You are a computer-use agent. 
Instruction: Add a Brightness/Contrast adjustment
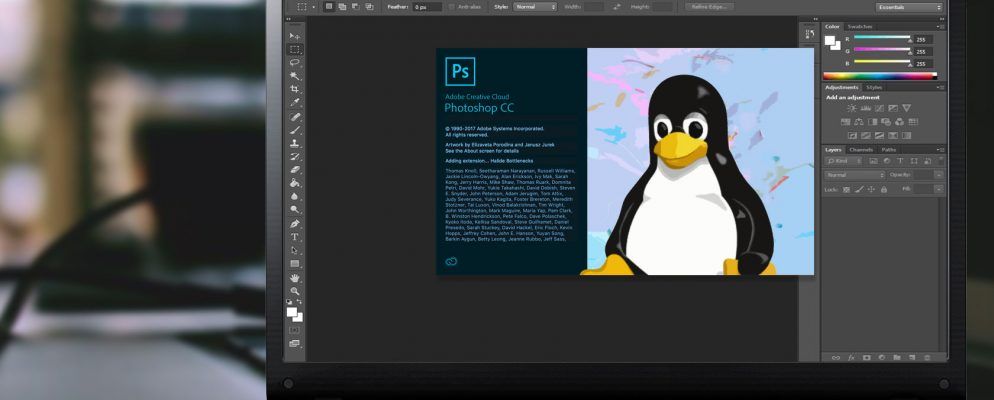851,108
